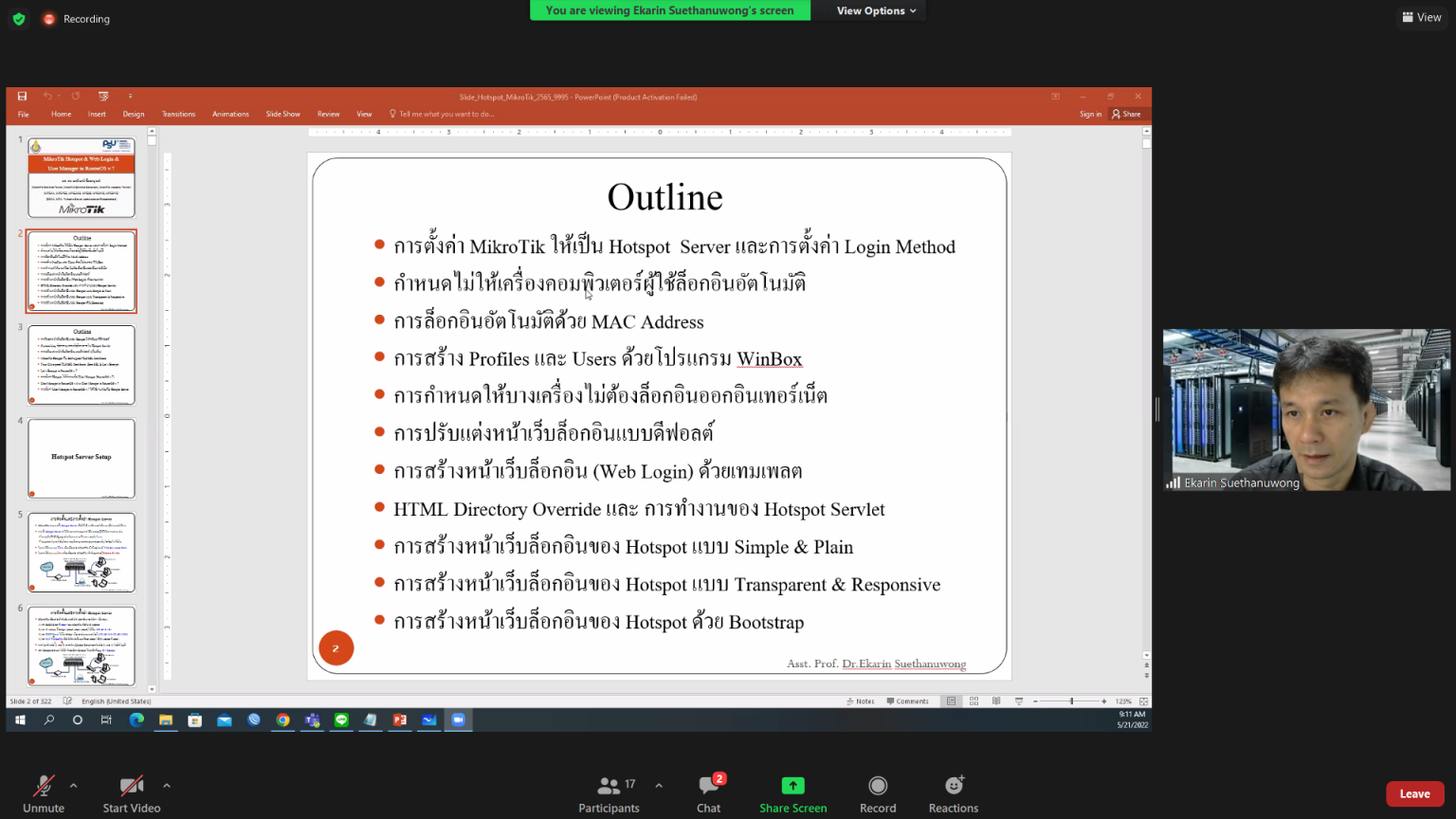This screenshot has width=1456, height=819.
Task: Toggle the Notes pane in PowerPoint
Action: [x=861, y=701]
